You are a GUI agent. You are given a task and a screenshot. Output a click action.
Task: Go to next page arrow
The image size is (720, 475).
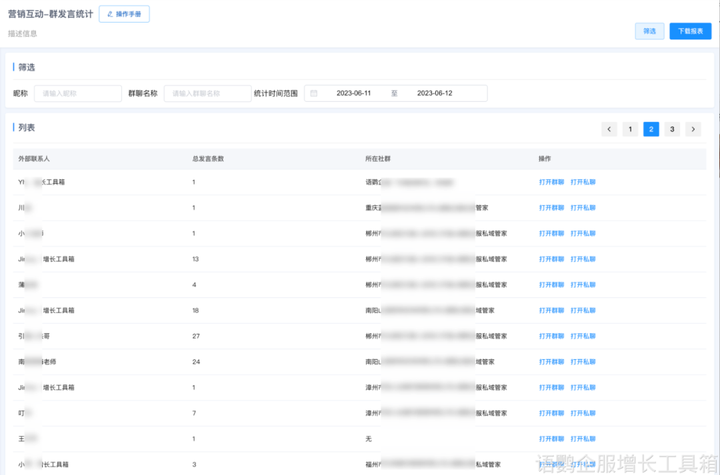(693, 129)
